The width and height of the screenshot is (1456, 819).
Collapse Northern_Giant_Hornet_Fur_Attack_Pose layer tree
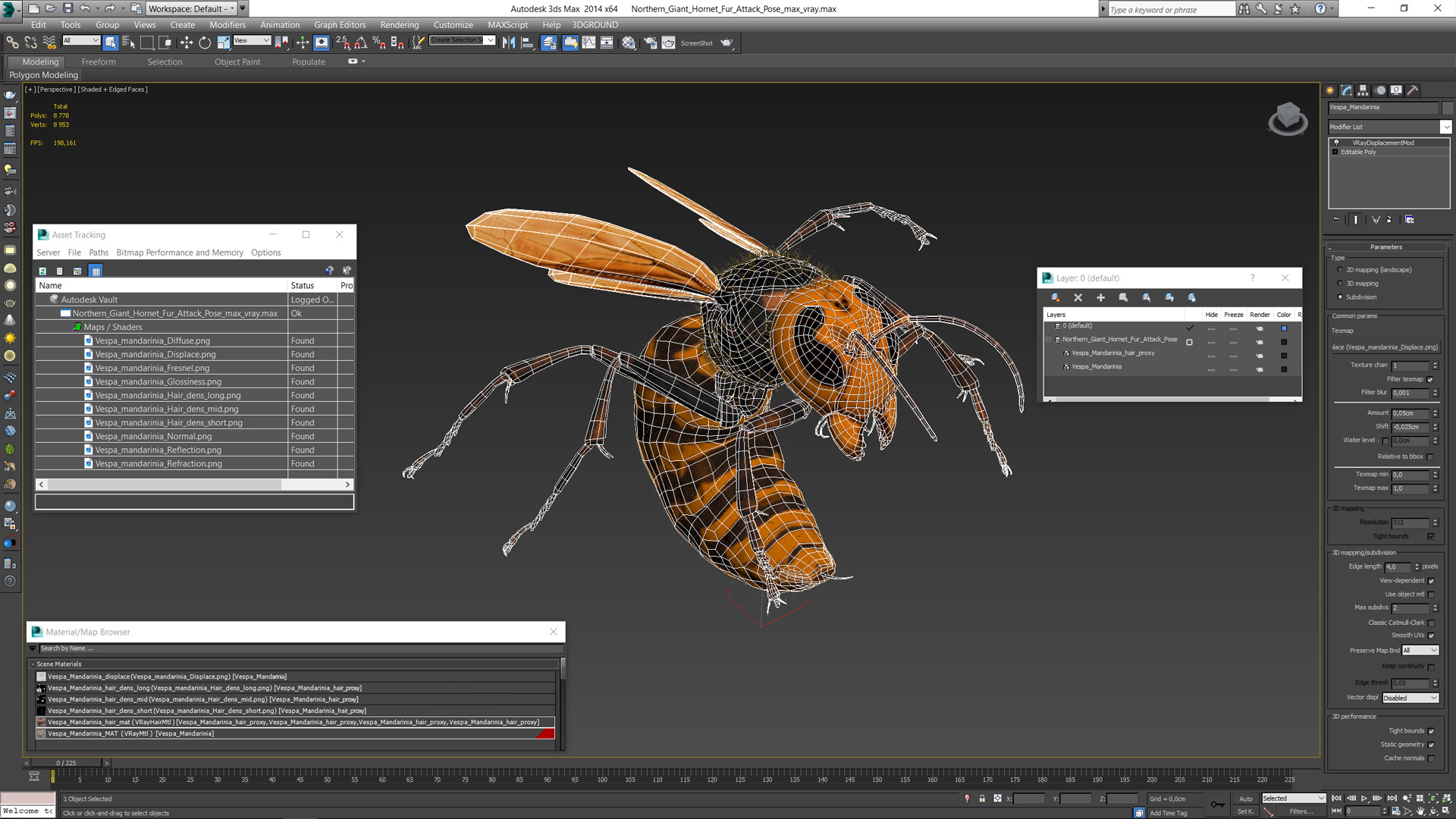click(1050, 340)
